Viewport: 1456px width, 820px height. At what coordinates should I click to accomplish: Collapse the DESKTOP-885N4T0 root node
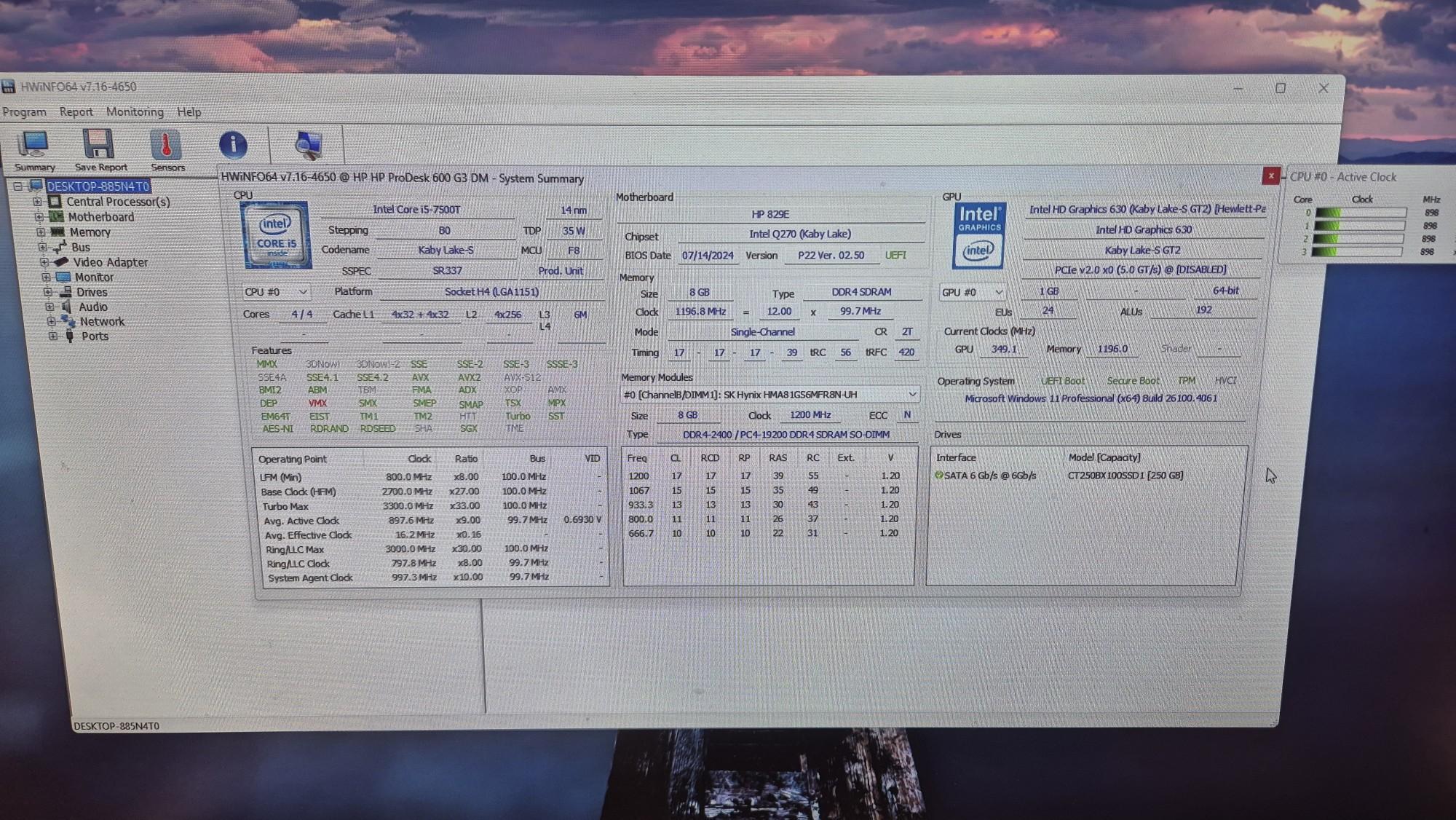[17, 186]
